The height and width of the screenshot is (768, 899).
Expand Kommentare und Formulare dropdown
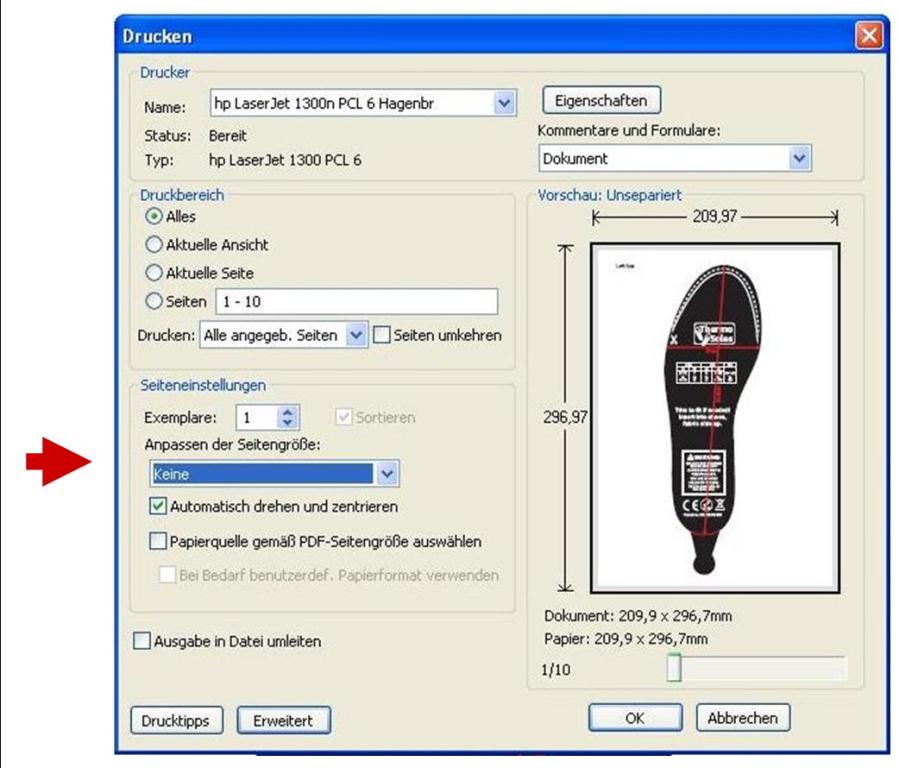pyautogui.click(x=799, y=158)
